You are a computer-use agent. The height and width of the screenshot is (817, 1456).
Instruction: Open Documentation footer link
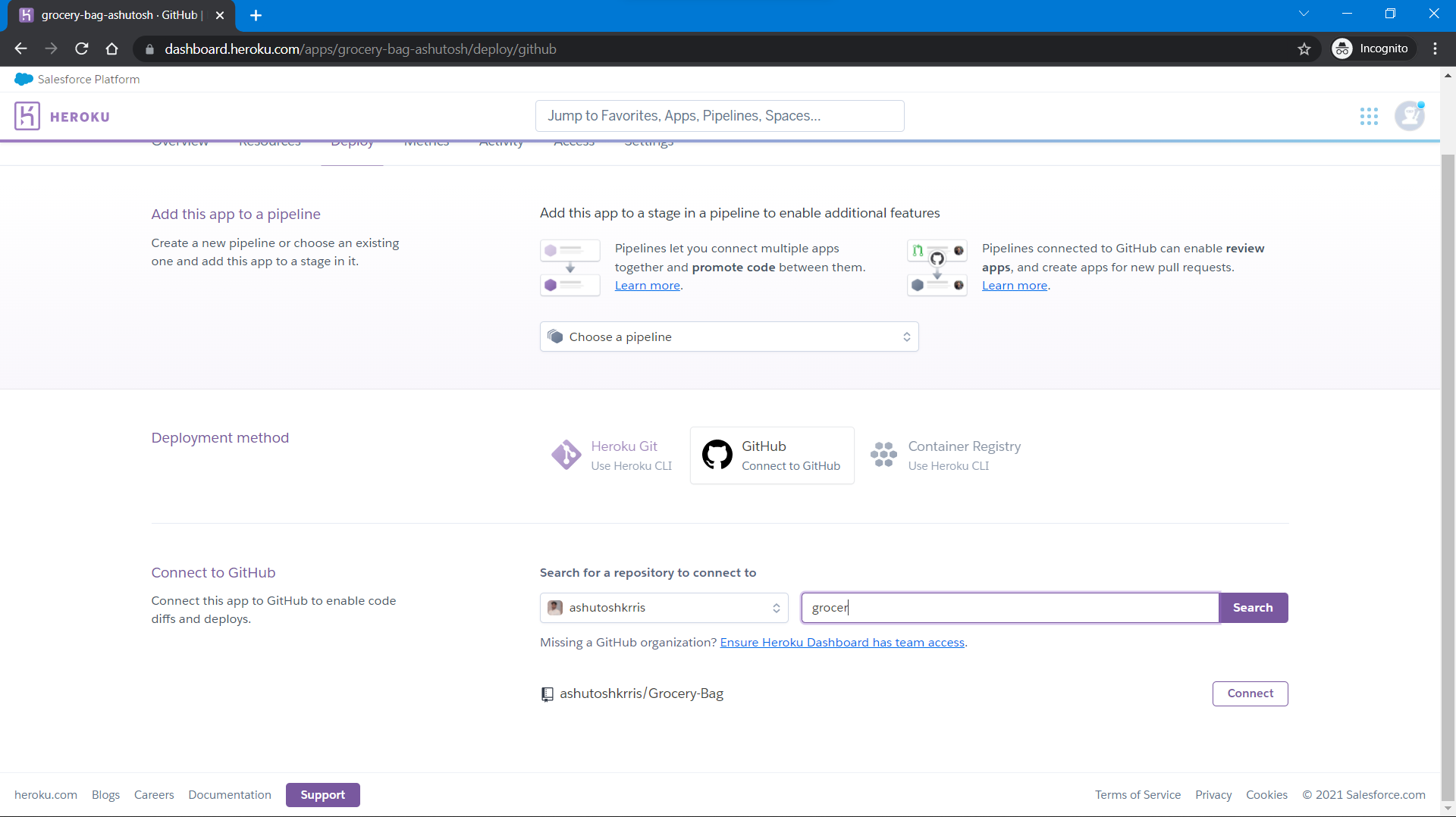tap(230, 795)
